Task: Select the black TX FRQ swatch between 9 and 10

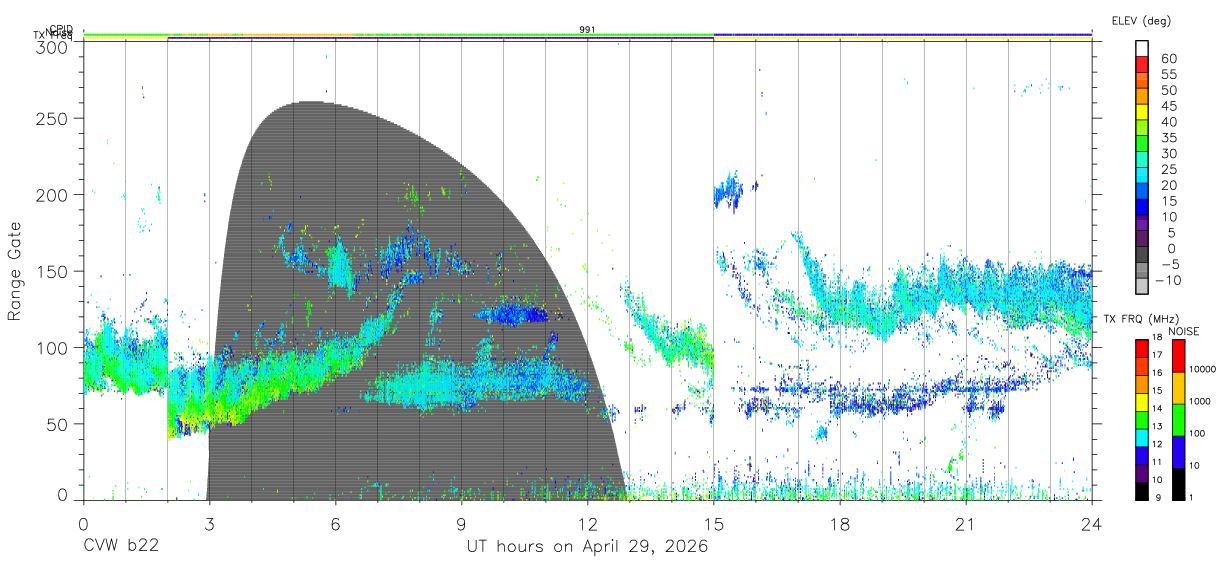Action: point(1141,491)
